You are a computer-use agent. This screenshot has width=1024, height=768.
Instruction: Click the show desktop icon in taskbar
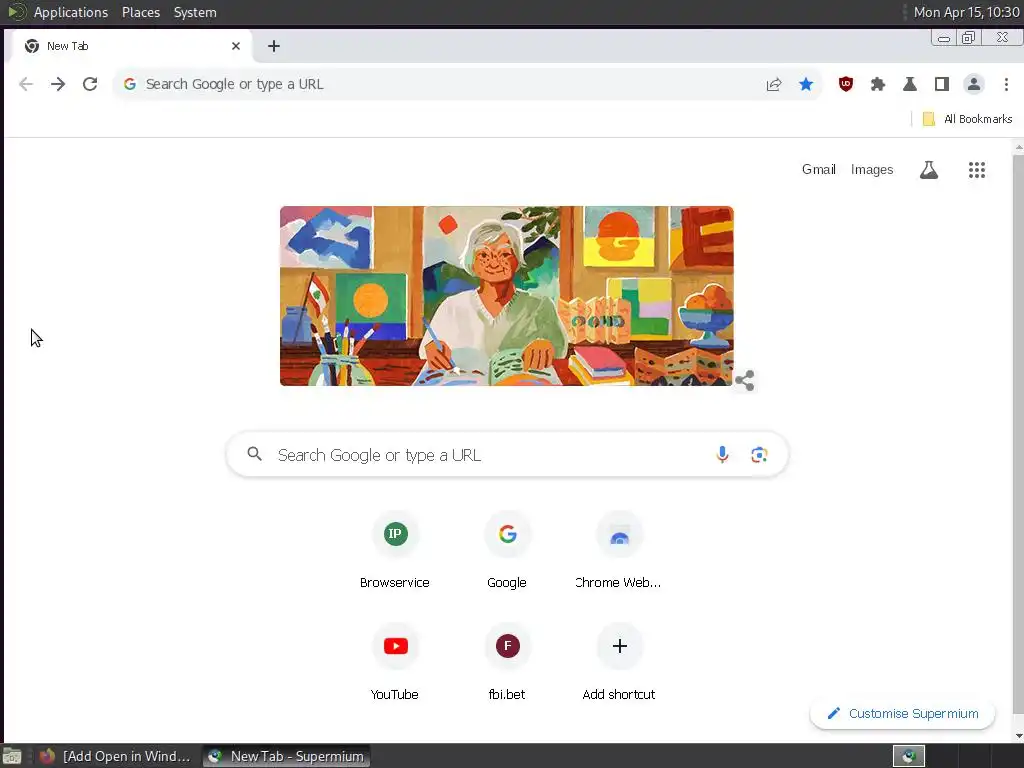coord(12,756)
